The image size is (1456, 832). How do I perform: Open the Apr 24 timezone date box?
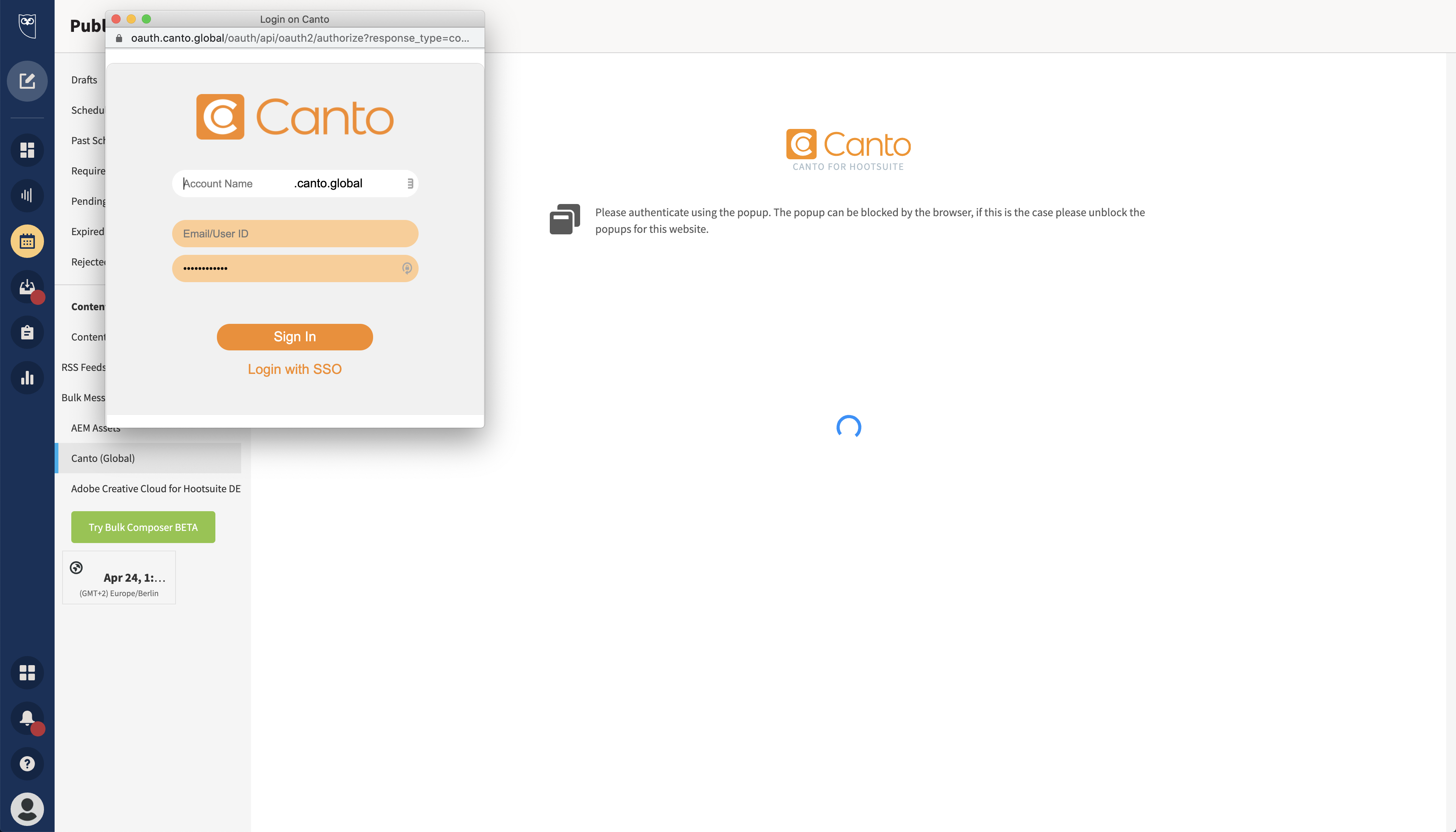click(x=119, y=578)
